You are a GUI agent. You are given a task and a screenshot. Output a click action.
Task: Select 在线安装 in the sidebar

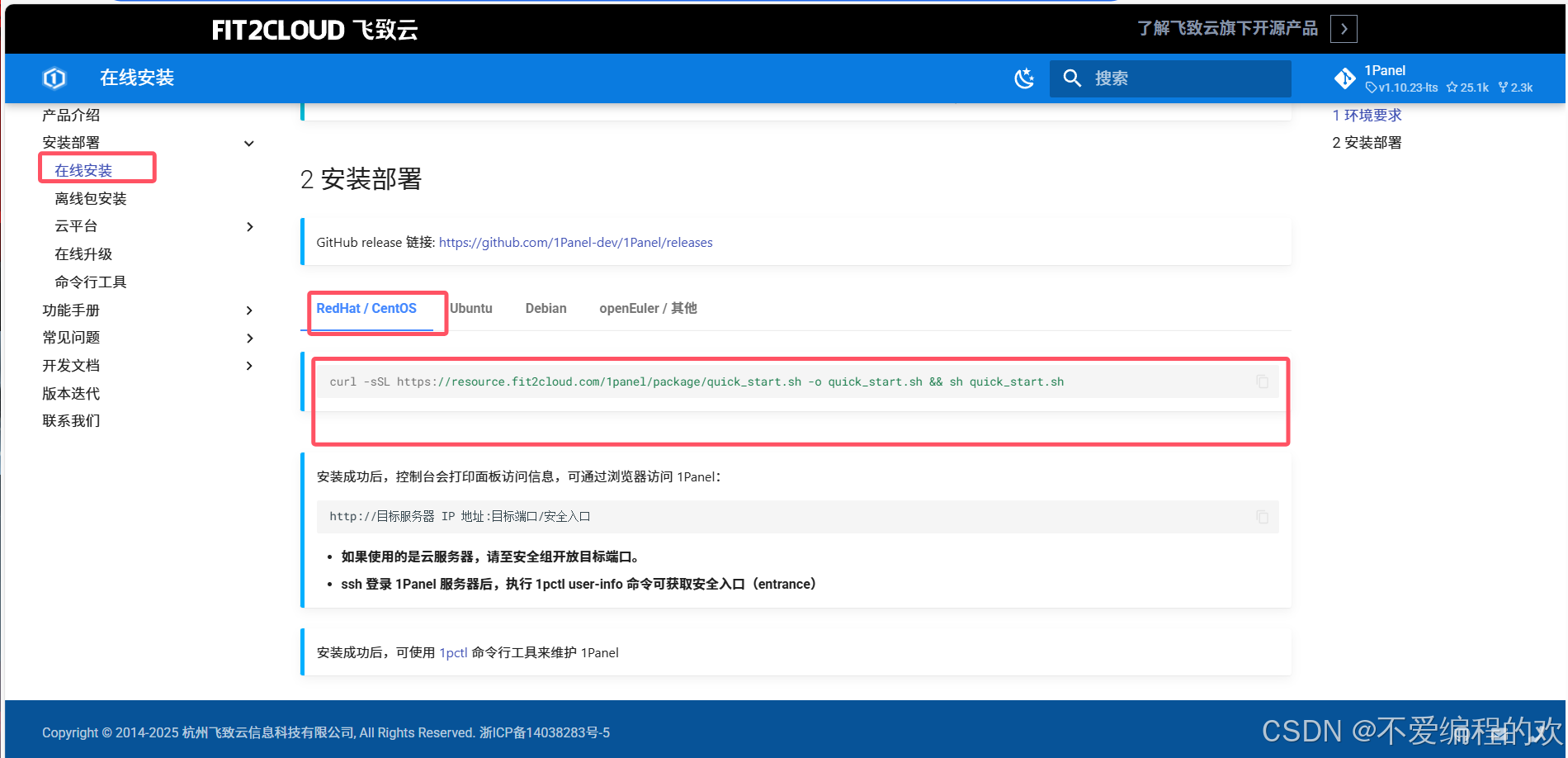tap(83, 171)
